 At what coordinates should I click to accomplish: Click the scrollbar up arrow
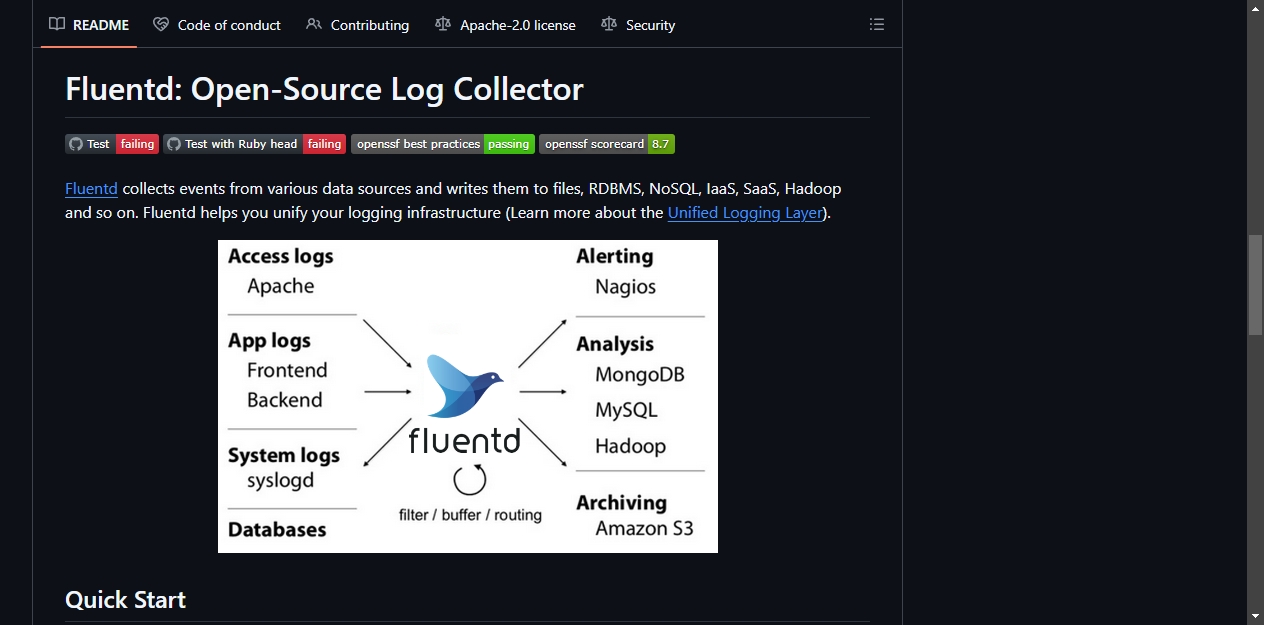coord(1255,8)
